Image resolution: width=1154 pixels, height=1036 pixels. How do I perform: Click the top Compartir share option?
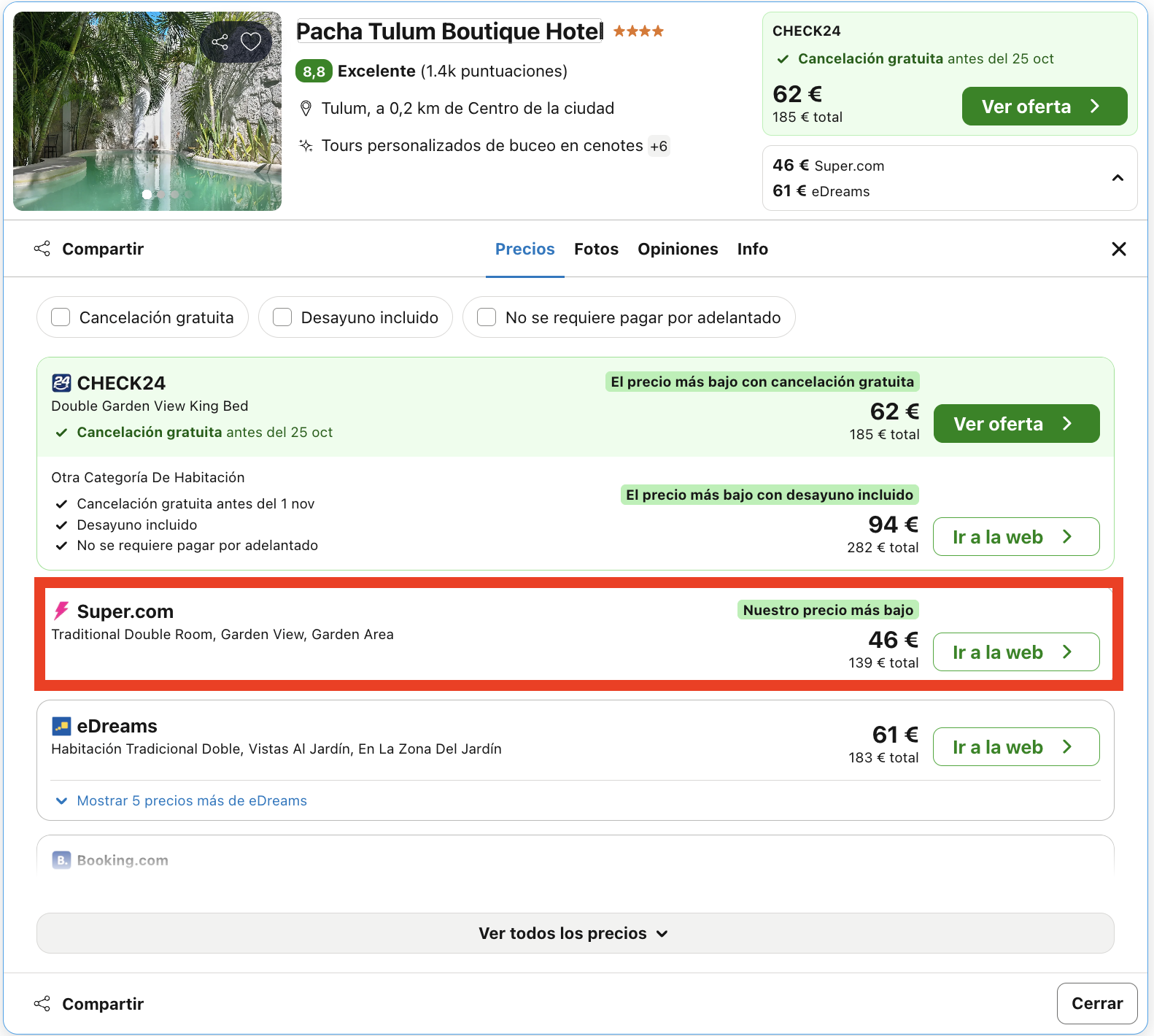pos(89,250)
